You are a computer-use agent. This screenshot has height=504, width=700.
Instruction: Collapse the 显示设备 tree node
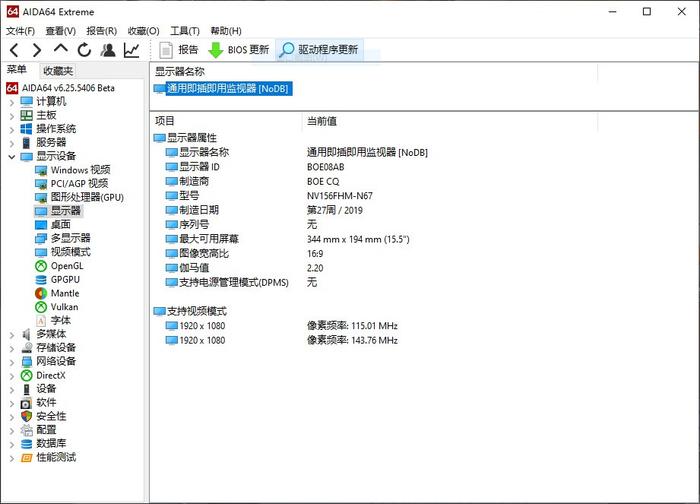coord(12,157)
